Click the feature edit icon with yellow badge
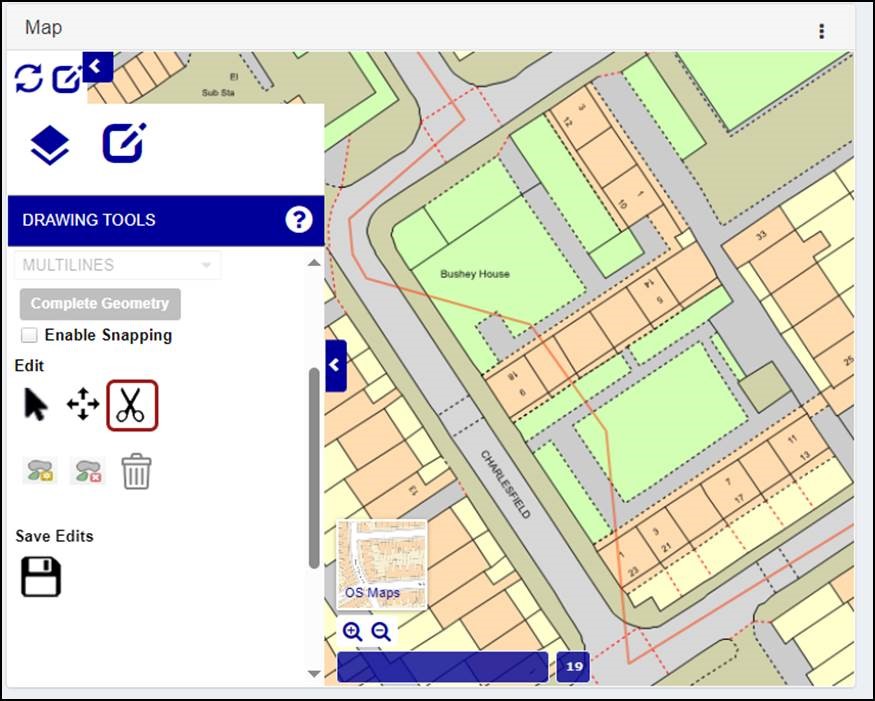Screen dimensions: 875x701 point(40,471)
